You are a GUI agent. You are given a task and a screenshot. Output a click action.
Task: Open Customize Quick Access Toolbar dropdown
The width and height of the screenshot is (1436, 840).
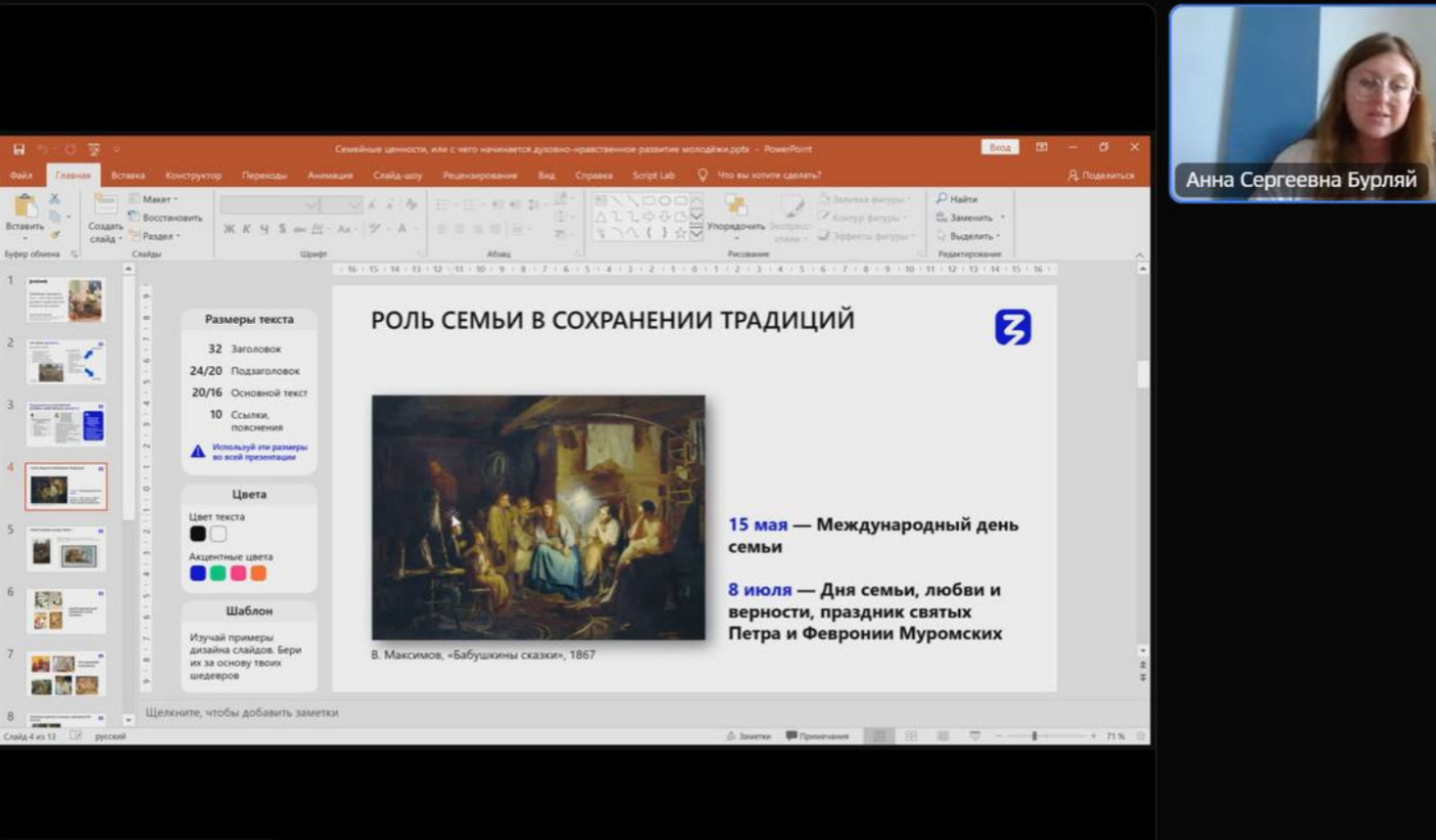tap(117, 149)
